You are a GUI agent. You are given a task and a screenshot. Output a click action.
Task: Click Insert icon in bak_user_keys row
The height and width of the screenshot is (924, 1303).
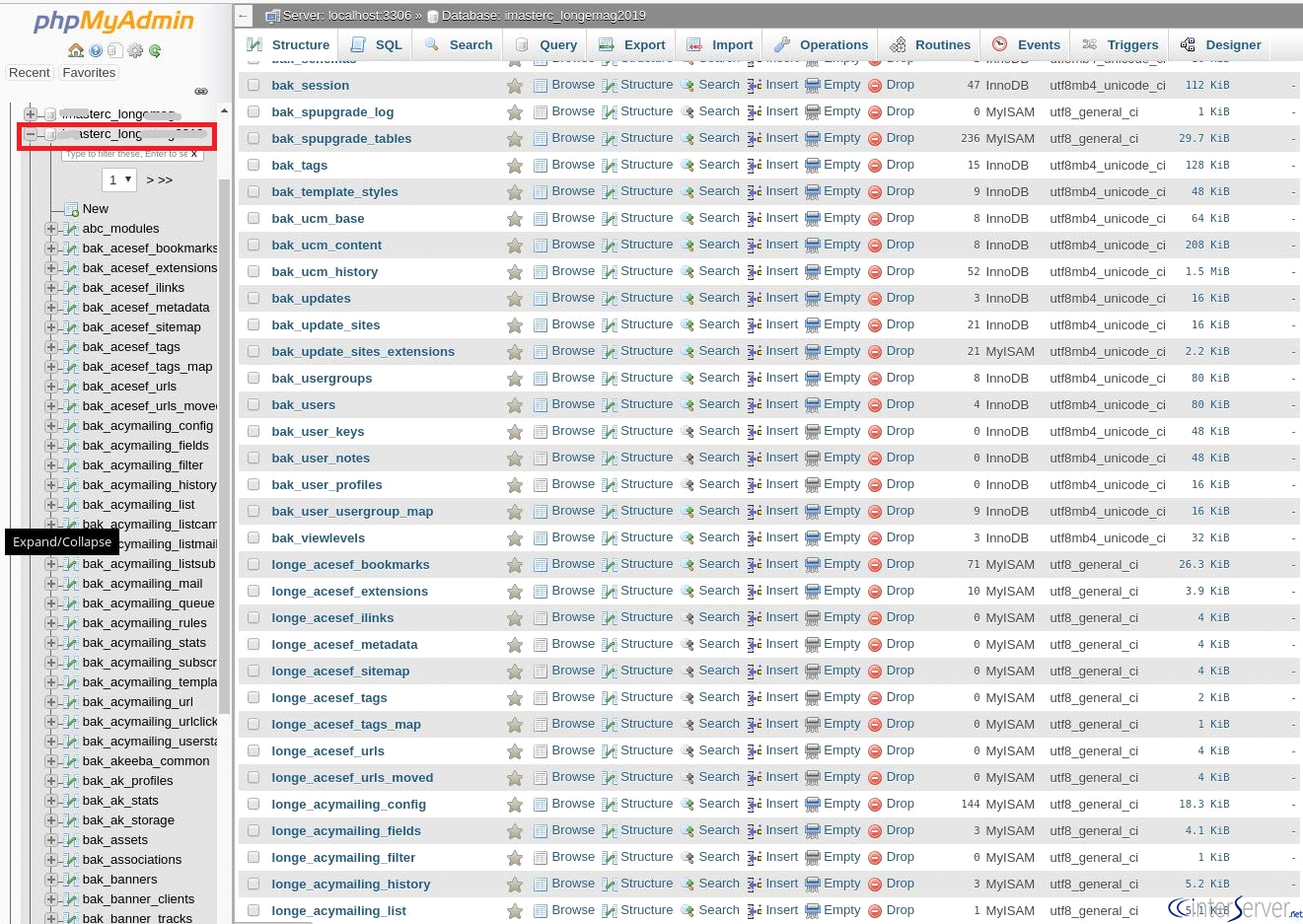coord(755,432)
